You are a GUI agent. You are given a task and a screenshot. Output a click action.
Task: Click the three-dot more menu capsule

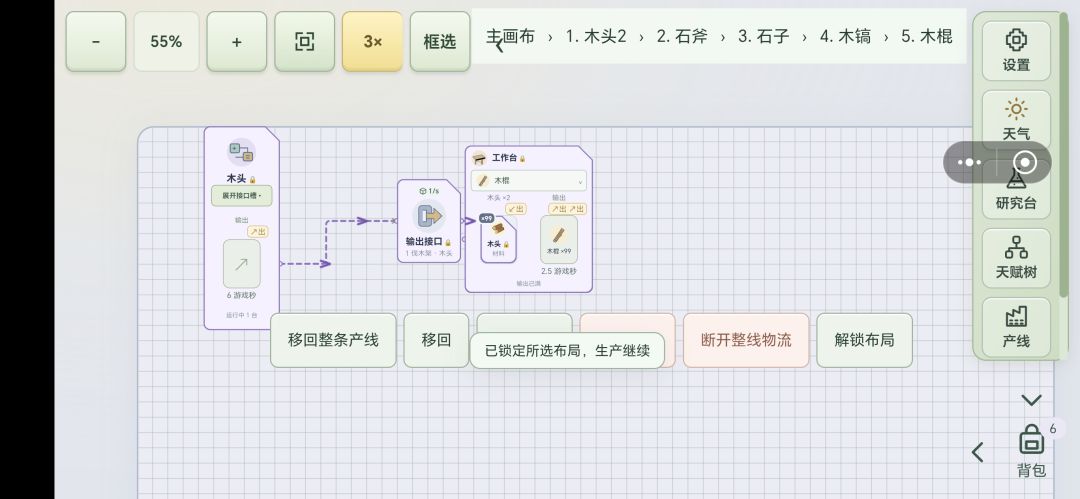[970, 163]
